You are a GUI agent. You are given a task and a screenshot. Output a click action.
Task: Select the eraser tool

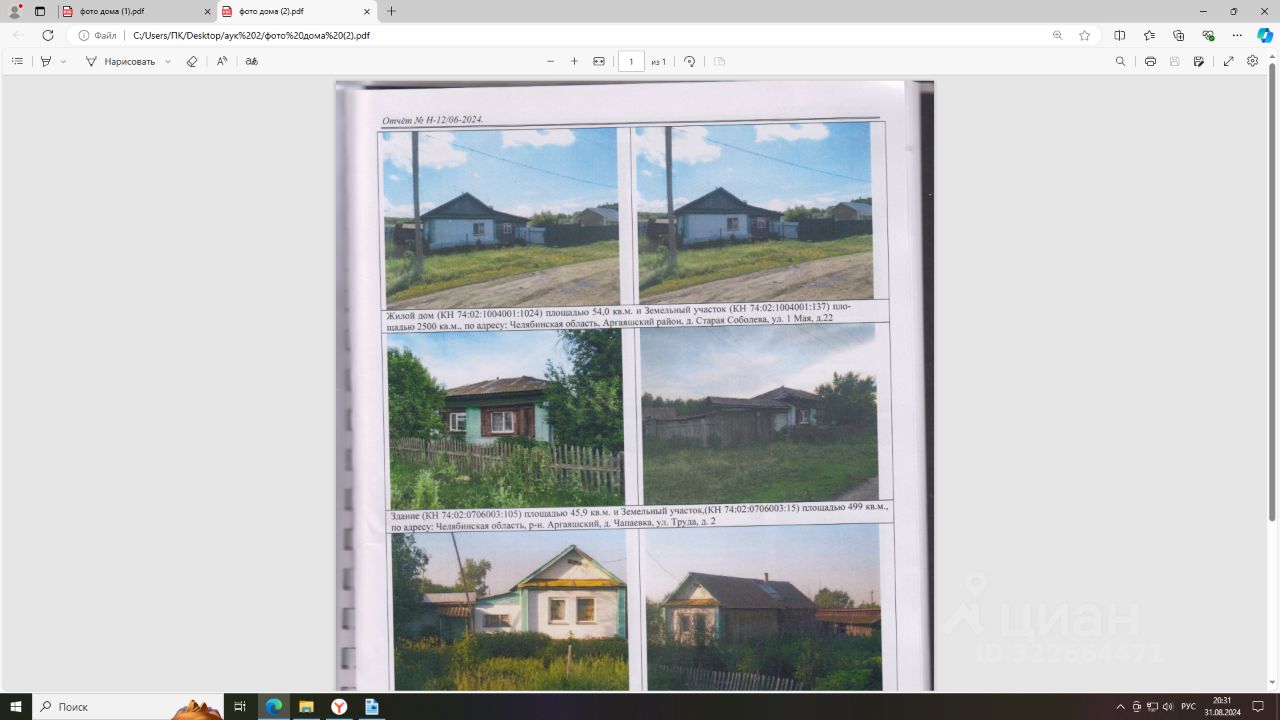point(192,61)
